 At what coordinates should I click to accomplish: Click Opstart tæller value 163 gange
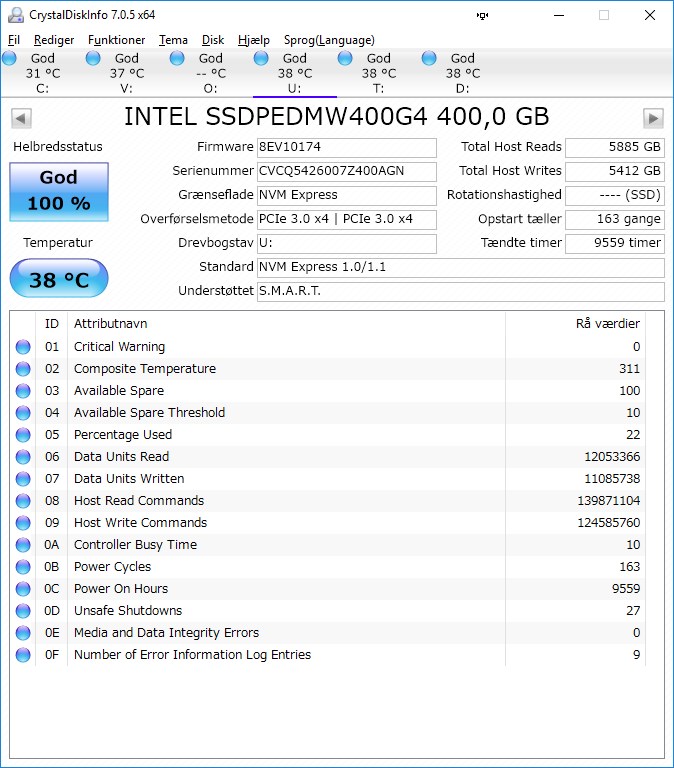pyautogui.click(x=615, y=219)
